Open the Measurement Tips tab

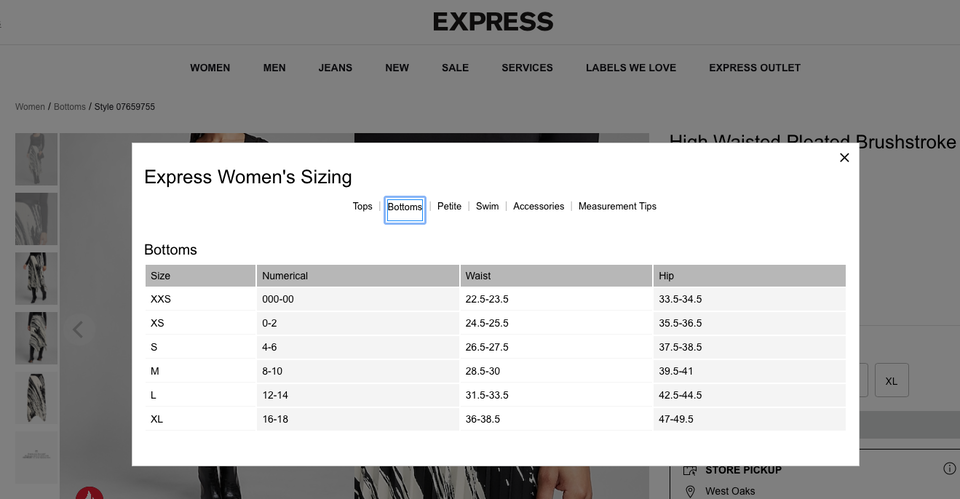tap(617, 207)
